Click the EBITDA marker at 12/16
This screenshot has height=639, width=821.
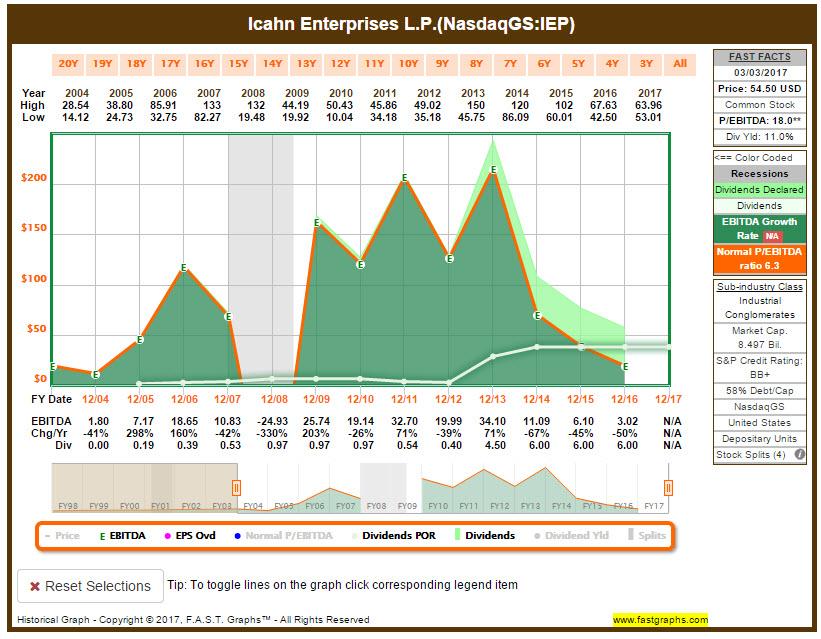coord(625,367)
